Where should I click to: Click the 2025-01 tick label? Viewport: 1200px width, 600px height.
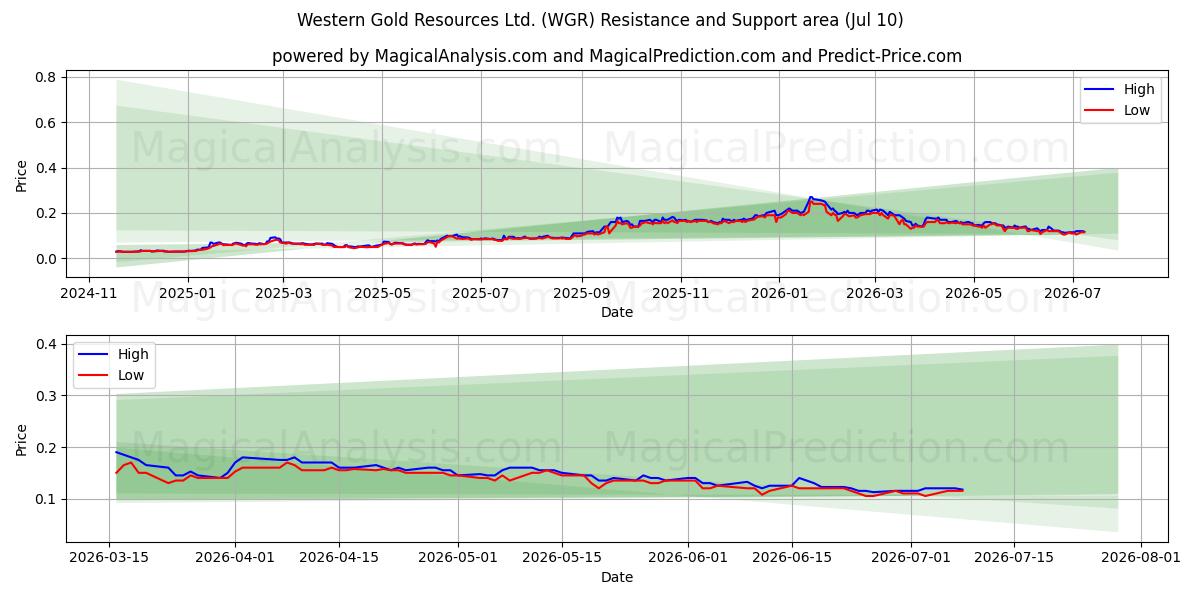pyautogui.click(x=187, y=294)
